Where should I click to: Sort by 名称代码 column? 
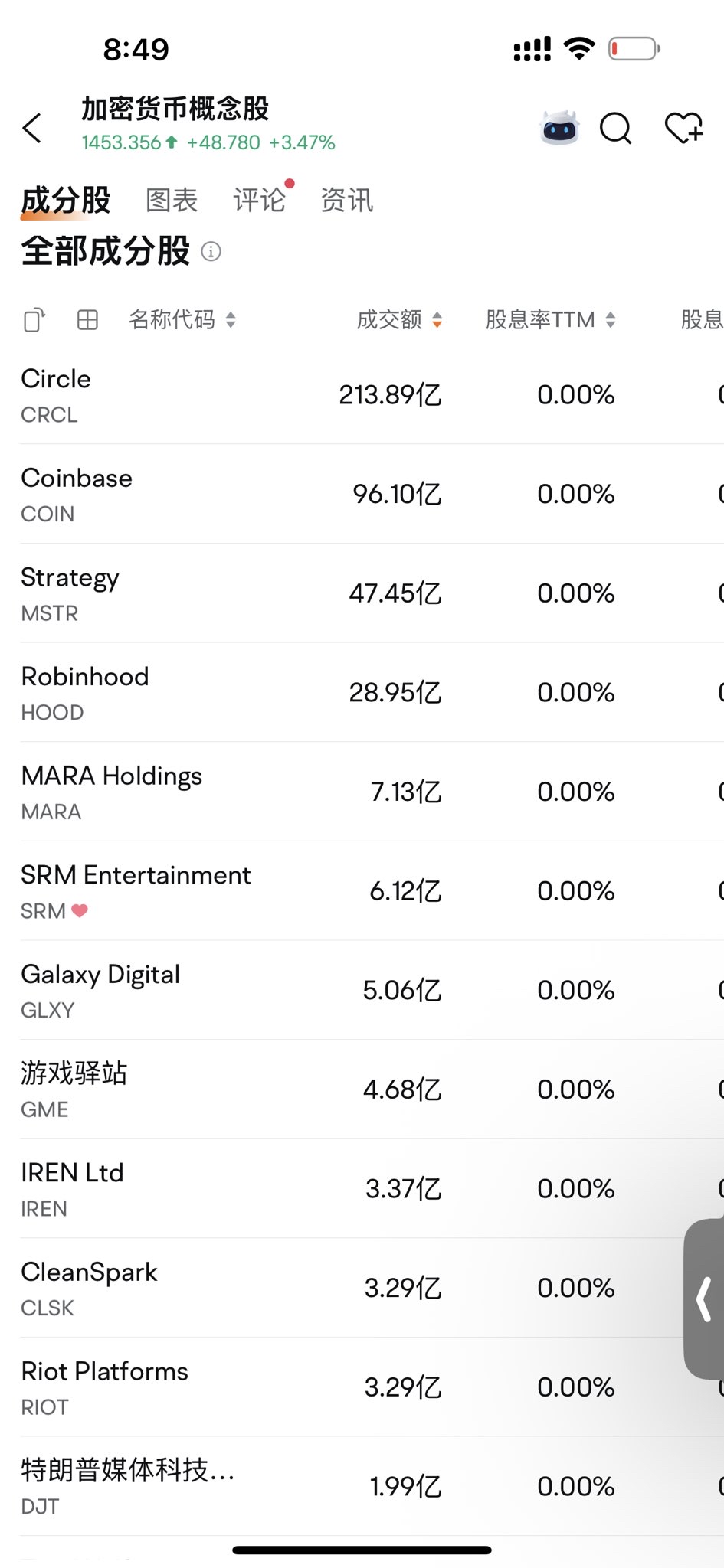(182, 319)
